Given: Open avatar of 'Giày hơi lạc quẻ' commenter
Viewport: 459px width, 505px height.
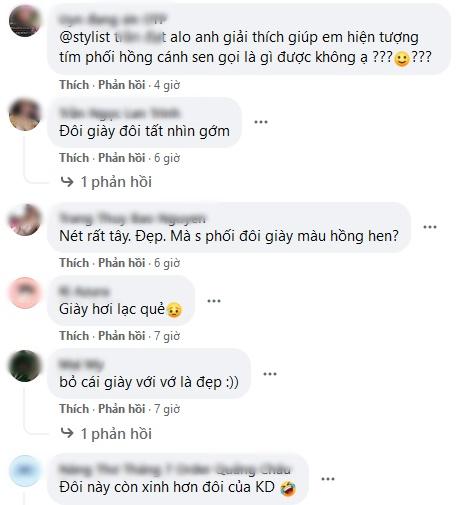Looking at the screenshot, I should click(25, 292).
